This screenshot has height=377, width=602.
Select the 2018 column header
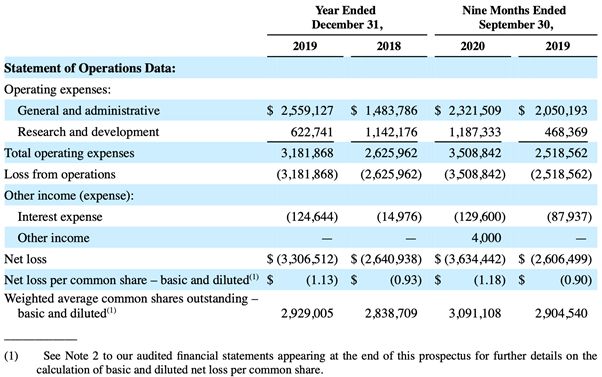[x=389, y=46]
